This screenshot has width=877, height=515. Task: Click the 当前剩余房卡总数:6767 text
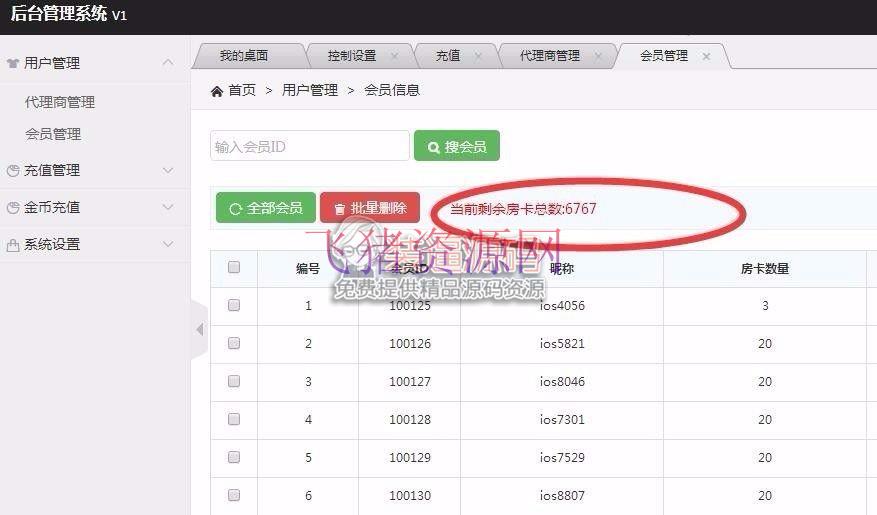[523, 209]
